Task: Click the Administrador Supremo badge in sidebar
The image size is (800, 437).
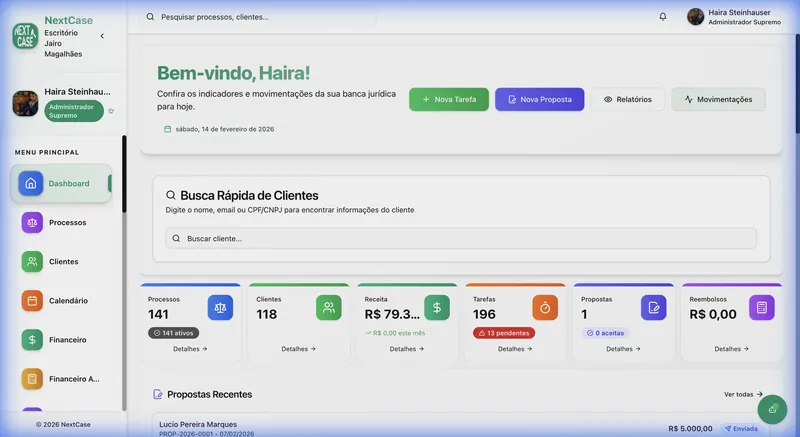Action: (74, 111)
